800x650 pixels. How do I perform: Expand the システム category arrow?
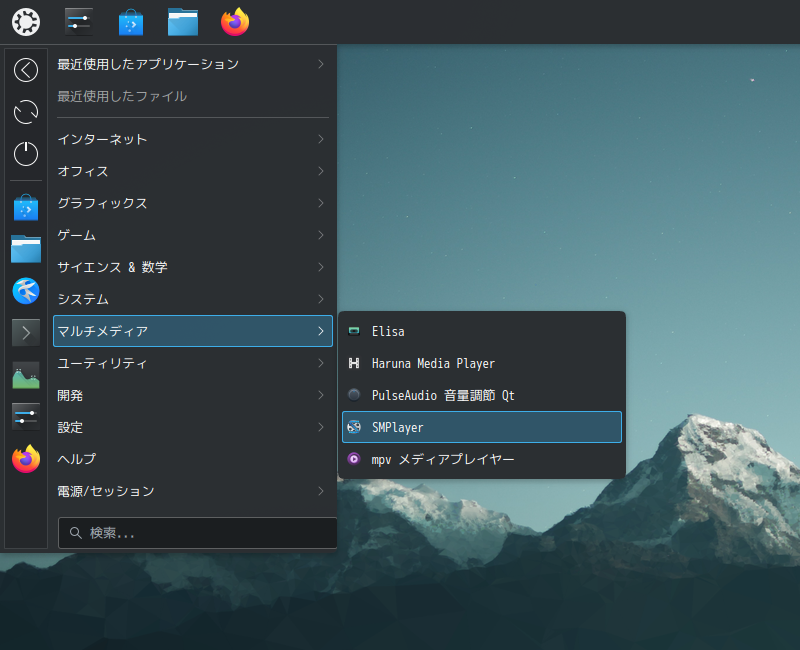point(320,299)
